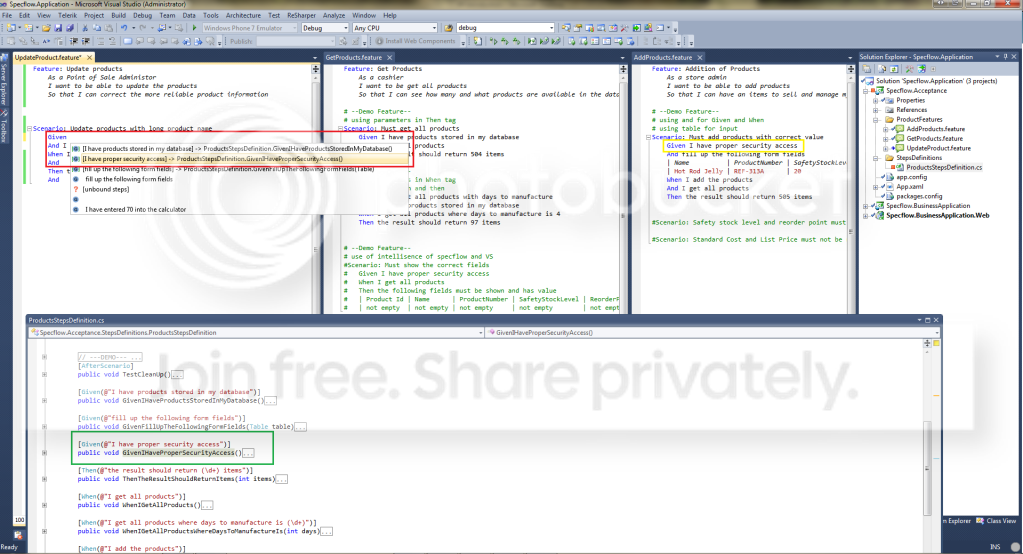Click Show All Files icon in Solution Explorer
The image size is (1023, 554).
point(883,69)
